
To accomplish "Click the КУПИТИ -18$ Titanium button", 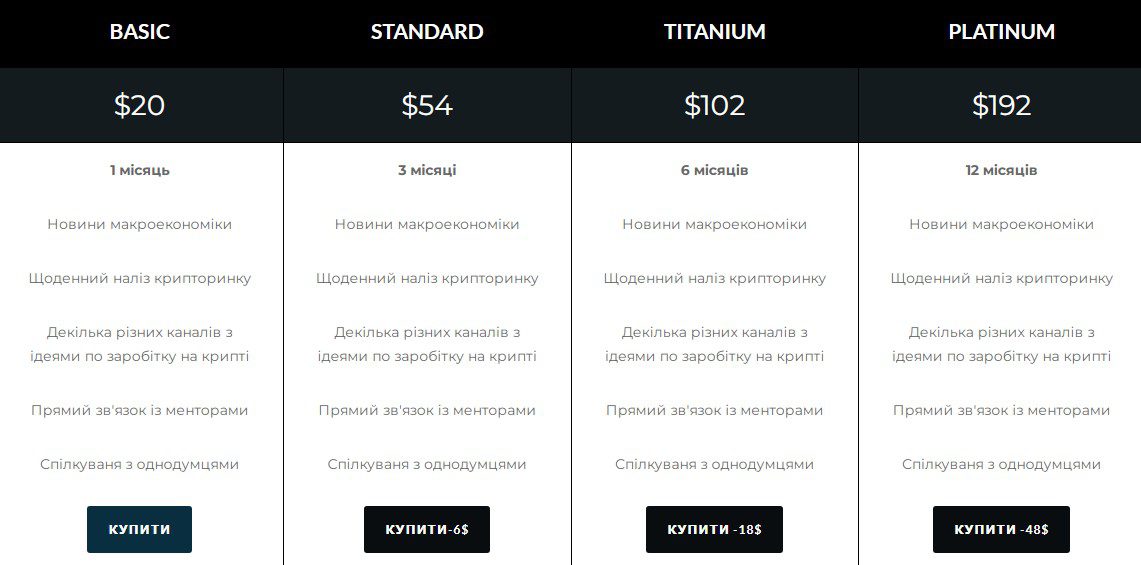I will [x=714, y=529].
